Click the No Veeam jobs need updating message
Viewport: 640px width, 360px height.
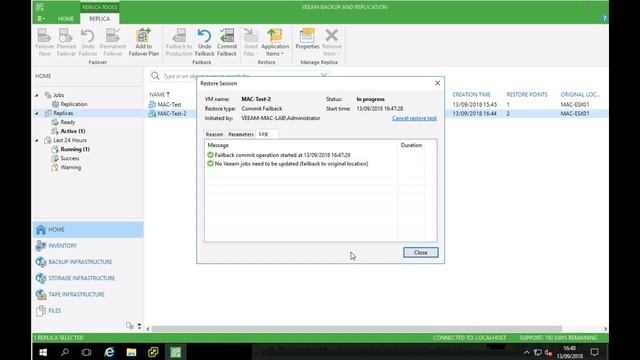[x=291, y=164]
